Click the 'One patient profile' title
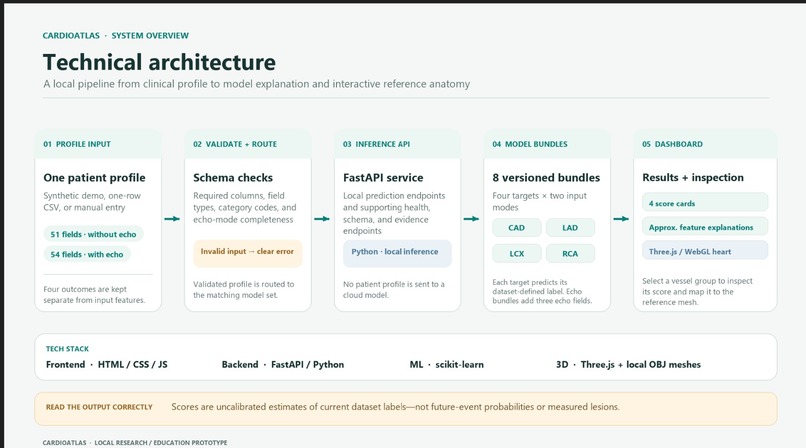This screenshot has height=448, width=806. (x=95, y=178)
